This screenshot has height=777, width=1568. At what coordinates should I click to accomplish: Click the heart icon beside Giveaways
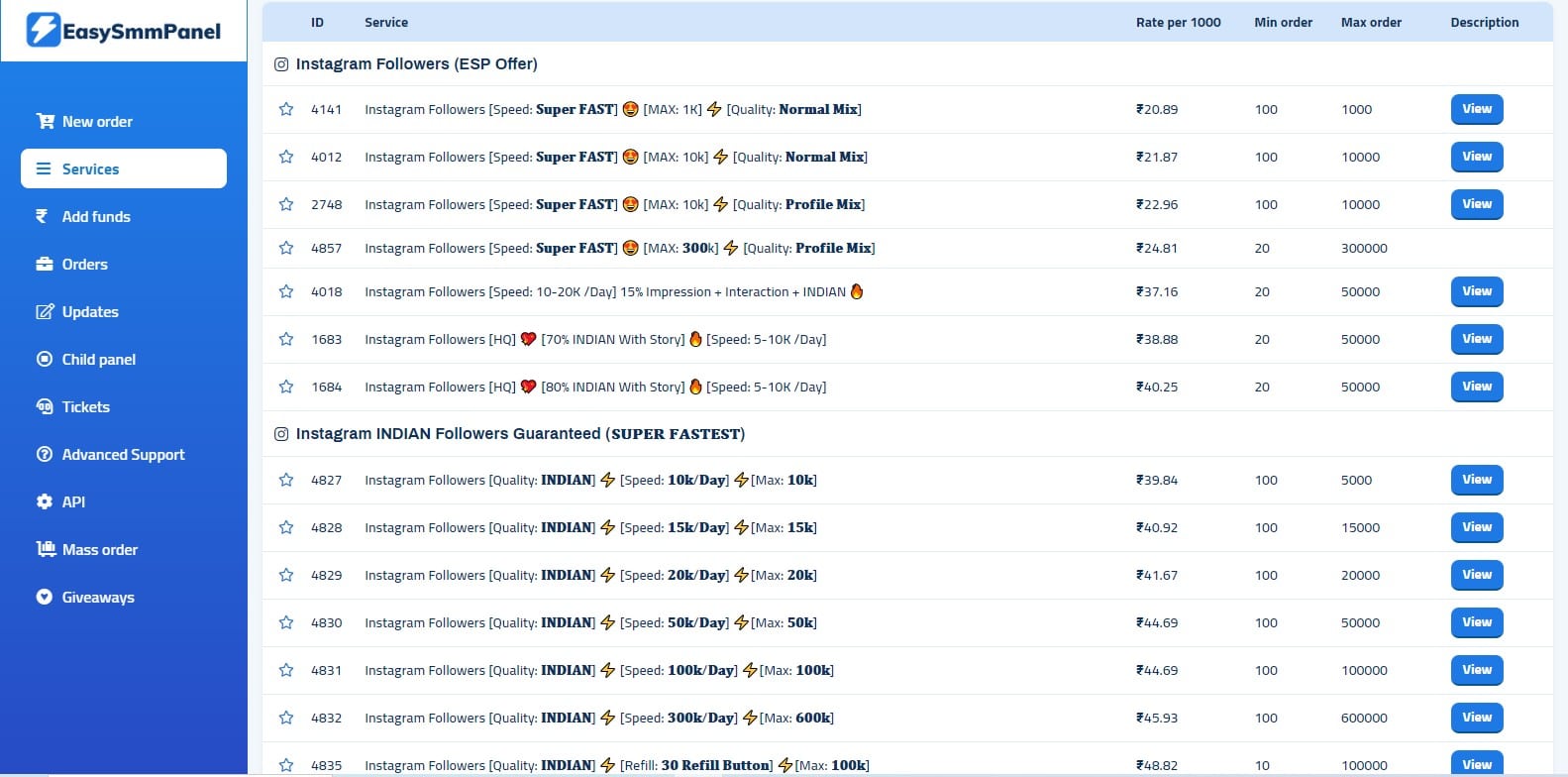click(45, 597)
